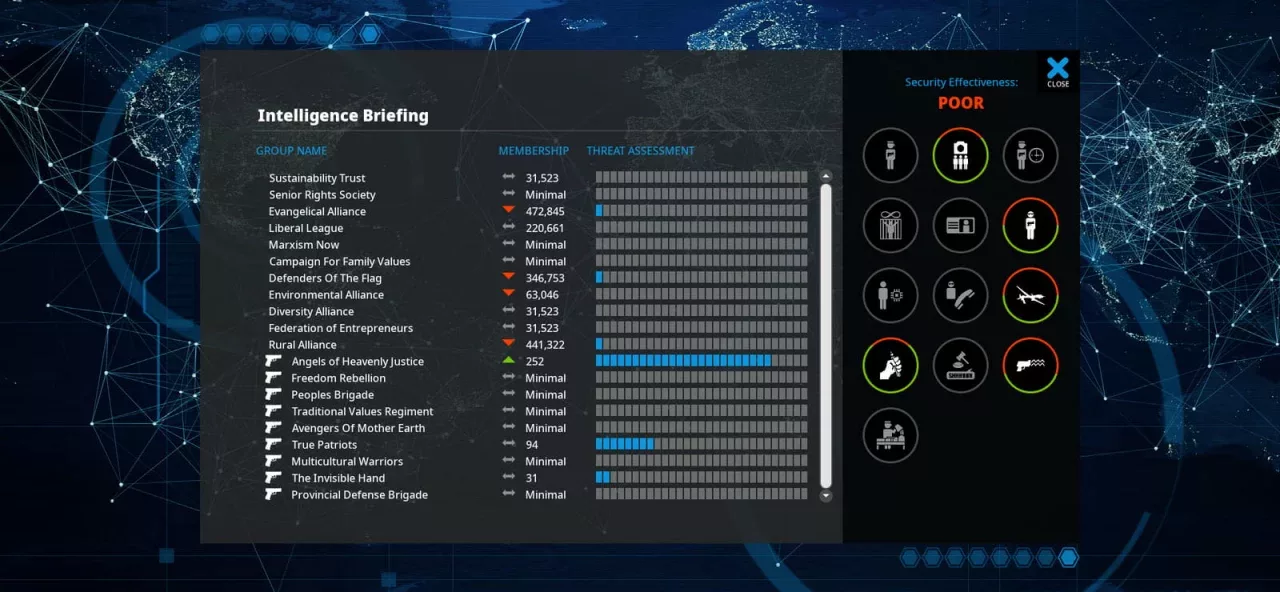1280x592 pixels.
Task: Click gun icon beside True Patriots
Action: click(274, 445)
